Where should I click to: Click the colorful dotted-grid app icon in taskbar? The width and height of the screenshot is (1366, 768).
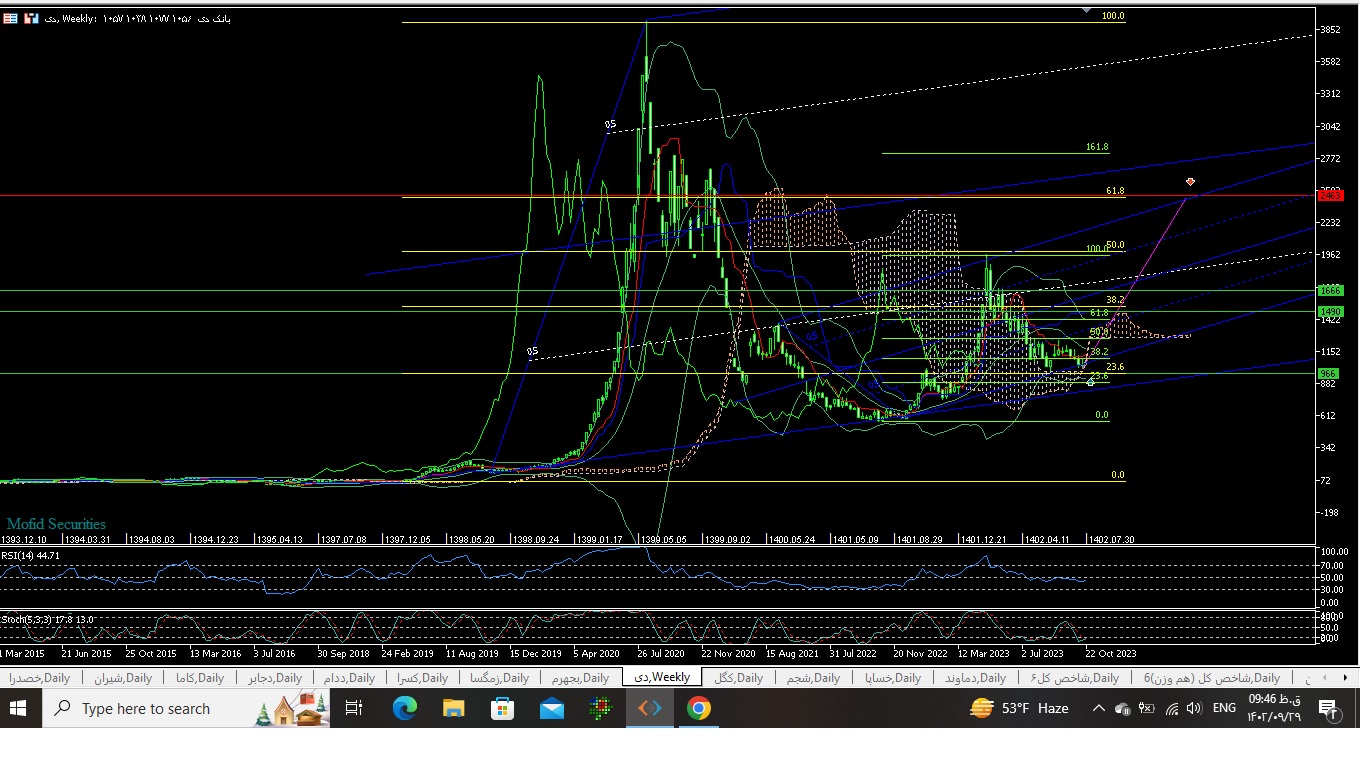pyautogui.click(x=600, y=708)
